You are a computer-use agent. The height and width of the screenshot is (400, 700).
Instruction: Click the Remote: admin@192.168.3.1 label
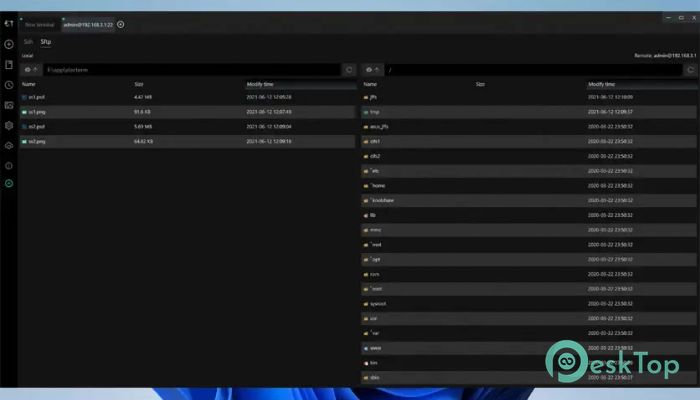[665, 56]
